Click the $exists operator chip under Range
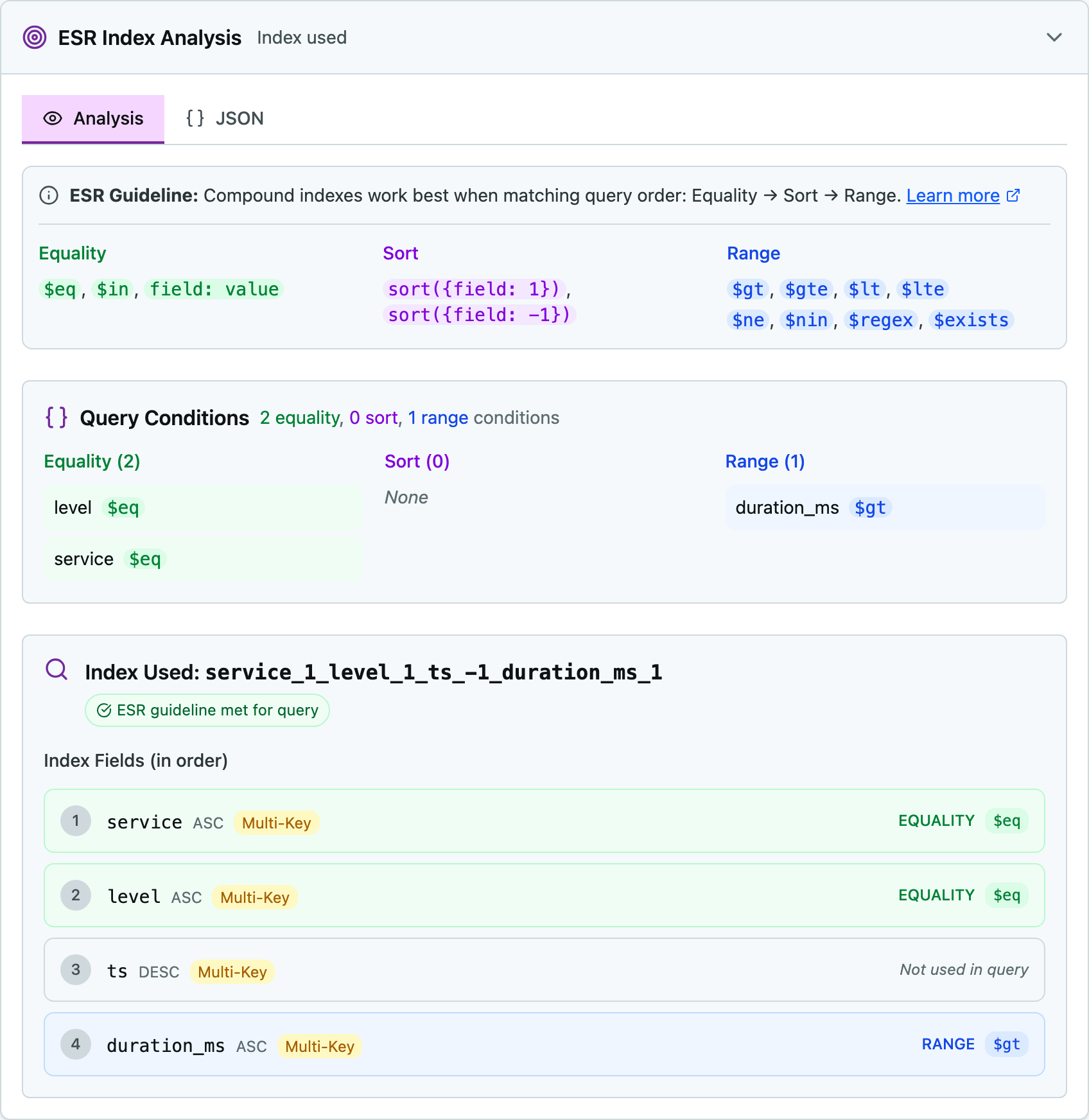Viewport: 1089px width, 1120px height. pyautogui.click(x=971, y=320)
